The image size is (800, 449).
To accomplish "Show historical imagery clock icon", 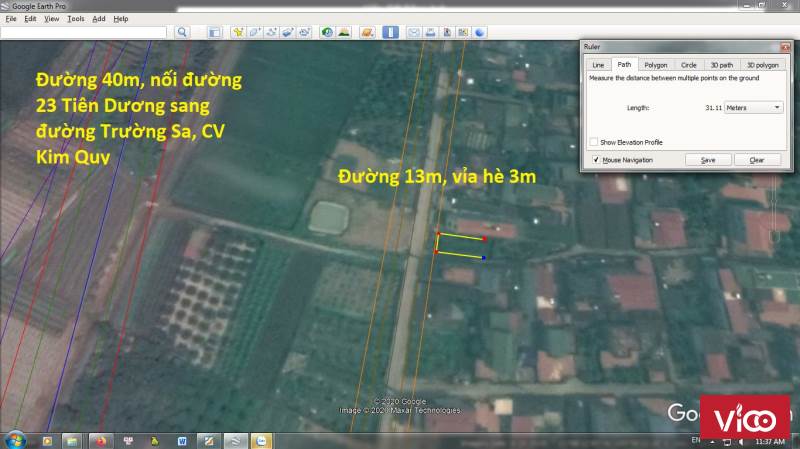I will click(327, 32).
